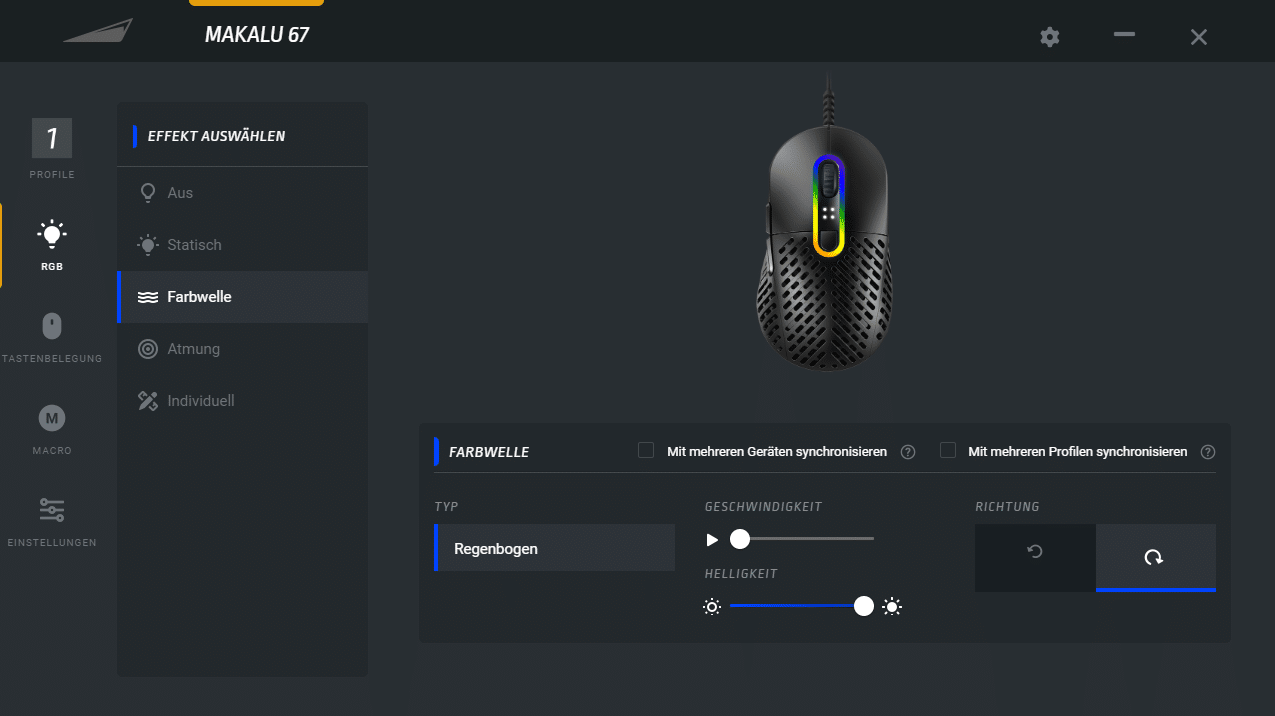Viewport: 1275px width, 716px height.
Task: Click help icon for profile synchronization
Action: [x=1208, y=452]
